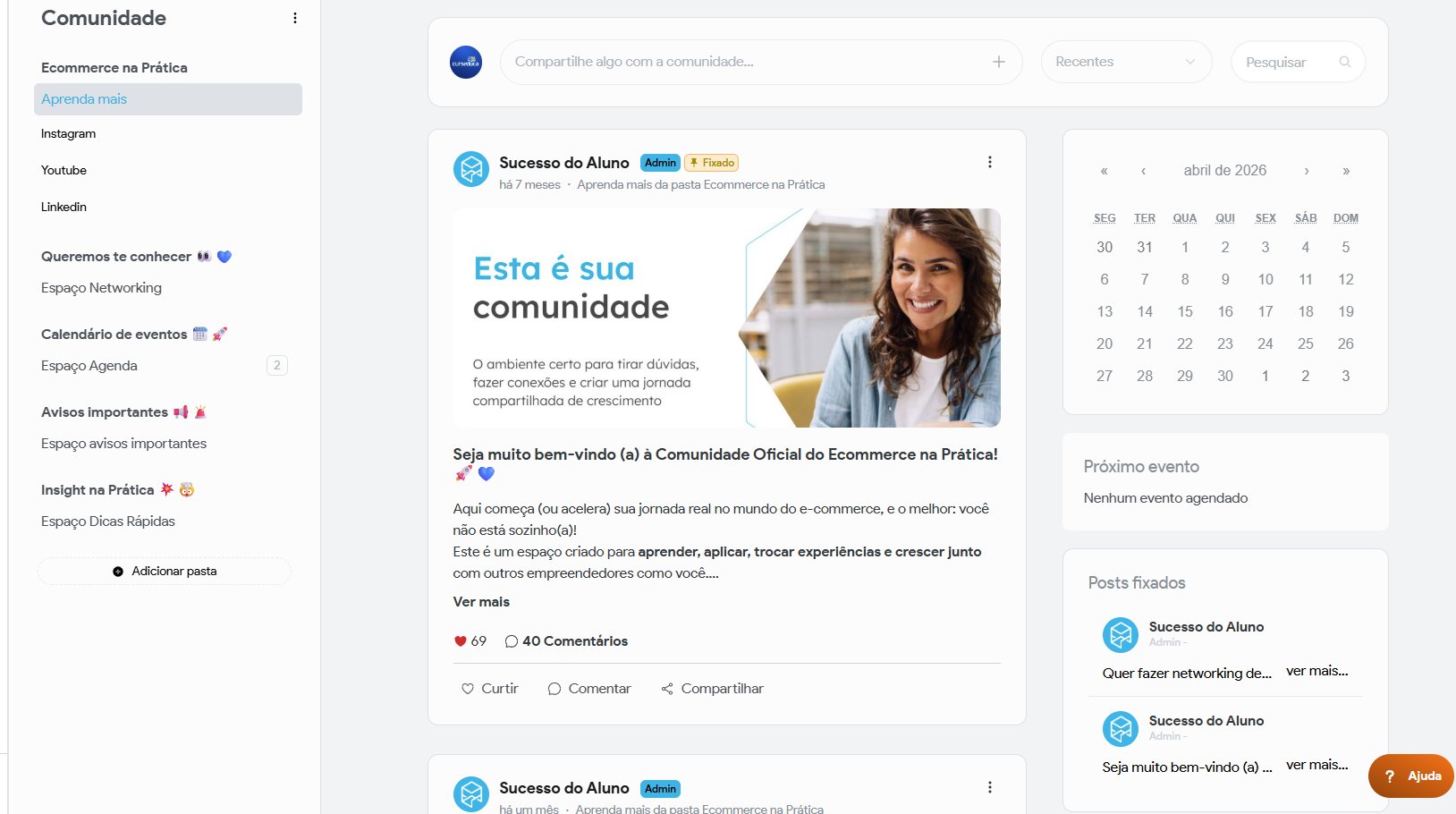Select day 22 in the calendar
The height and width of the screenshot is (814, 1456).
coord(1185,343)
